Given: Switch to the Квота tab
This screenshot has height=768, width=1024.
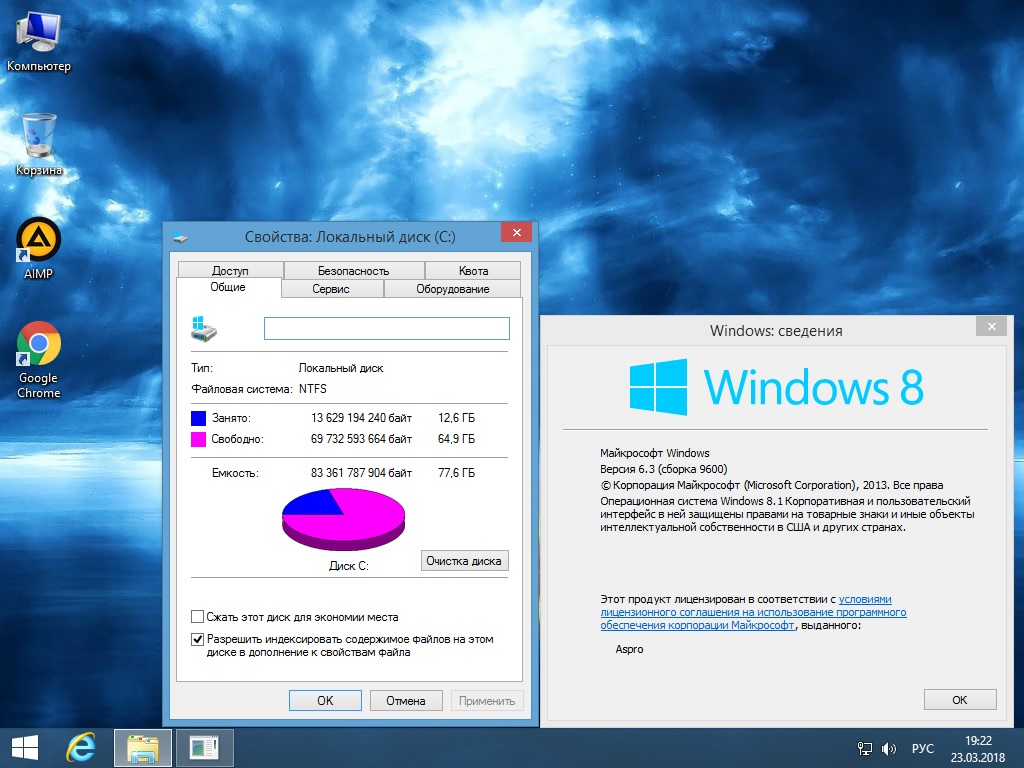Looking at the screenshot, I should (473, 270).
